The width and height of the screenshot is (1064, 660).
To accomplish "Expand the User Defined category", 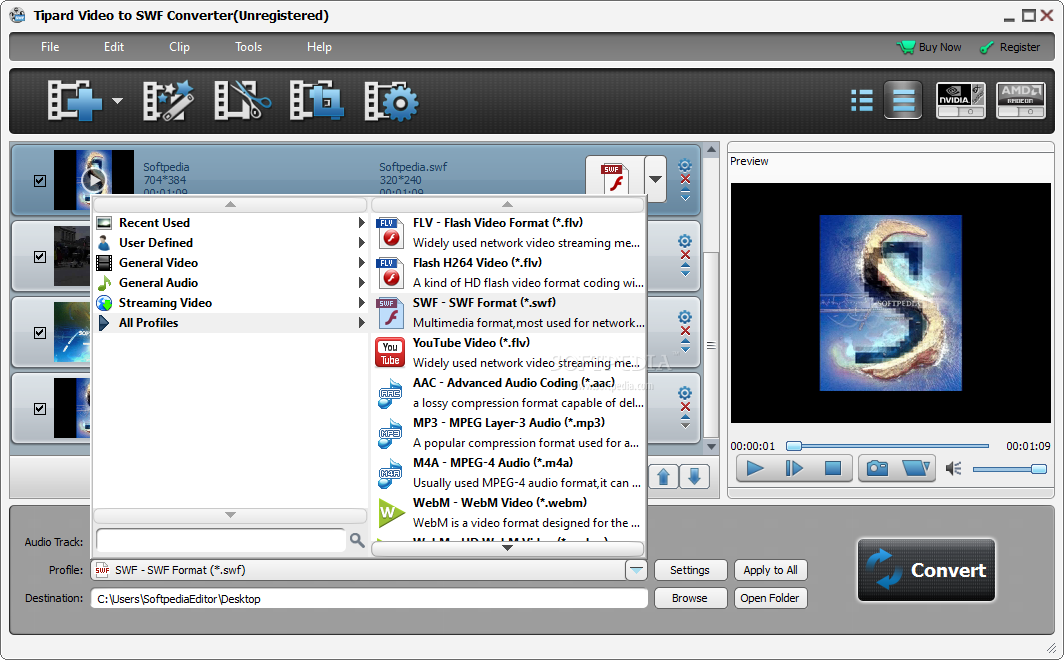I will (230, 243).
